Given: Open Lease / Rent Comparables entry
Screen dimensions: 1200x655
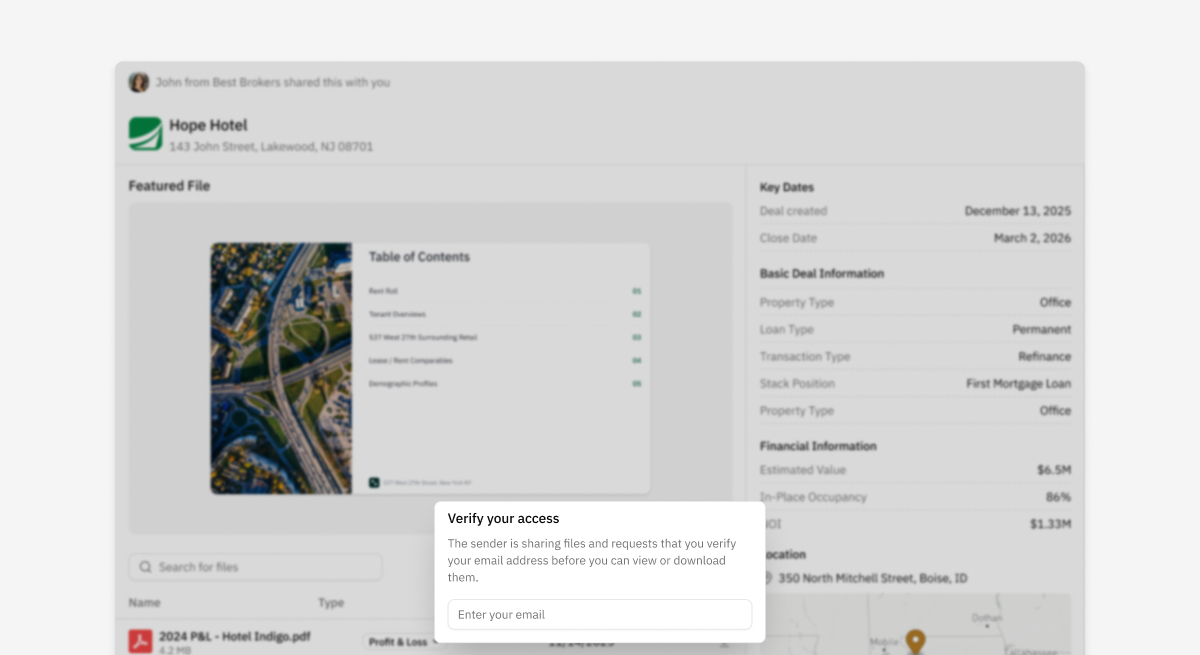Looking at the screenshot, I should 410,361.
